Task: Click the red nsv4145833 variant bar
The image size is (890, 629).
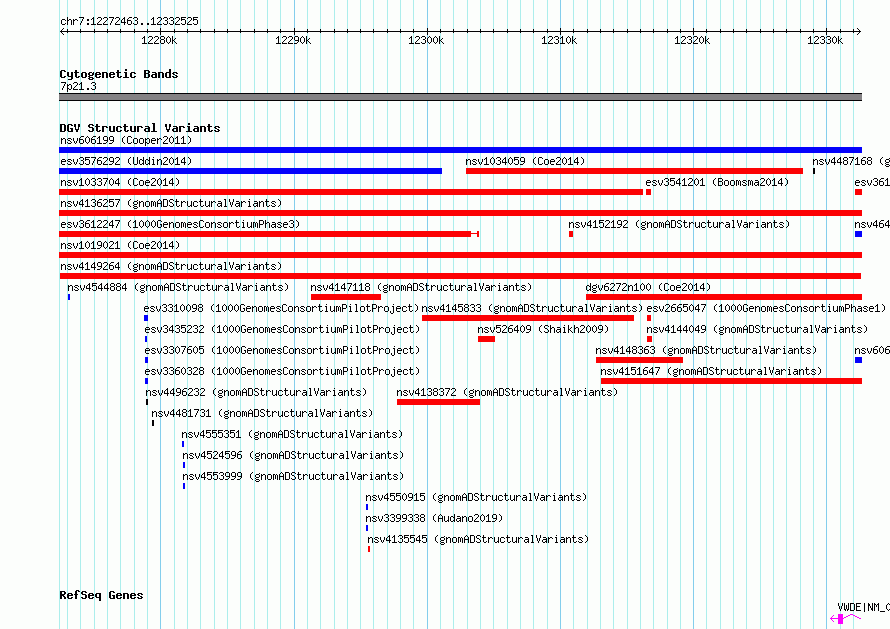Action: pyautogui.click(x=528, y=318)
